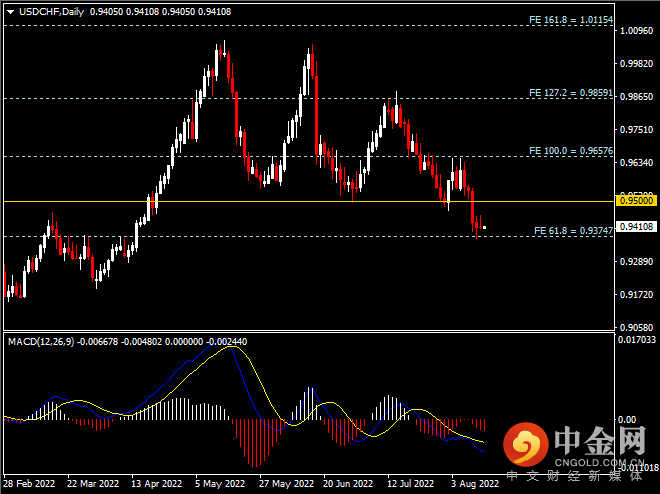
Task: Click the yellow 0.95000 horizontal line price tag
Action: click(636, 201)
